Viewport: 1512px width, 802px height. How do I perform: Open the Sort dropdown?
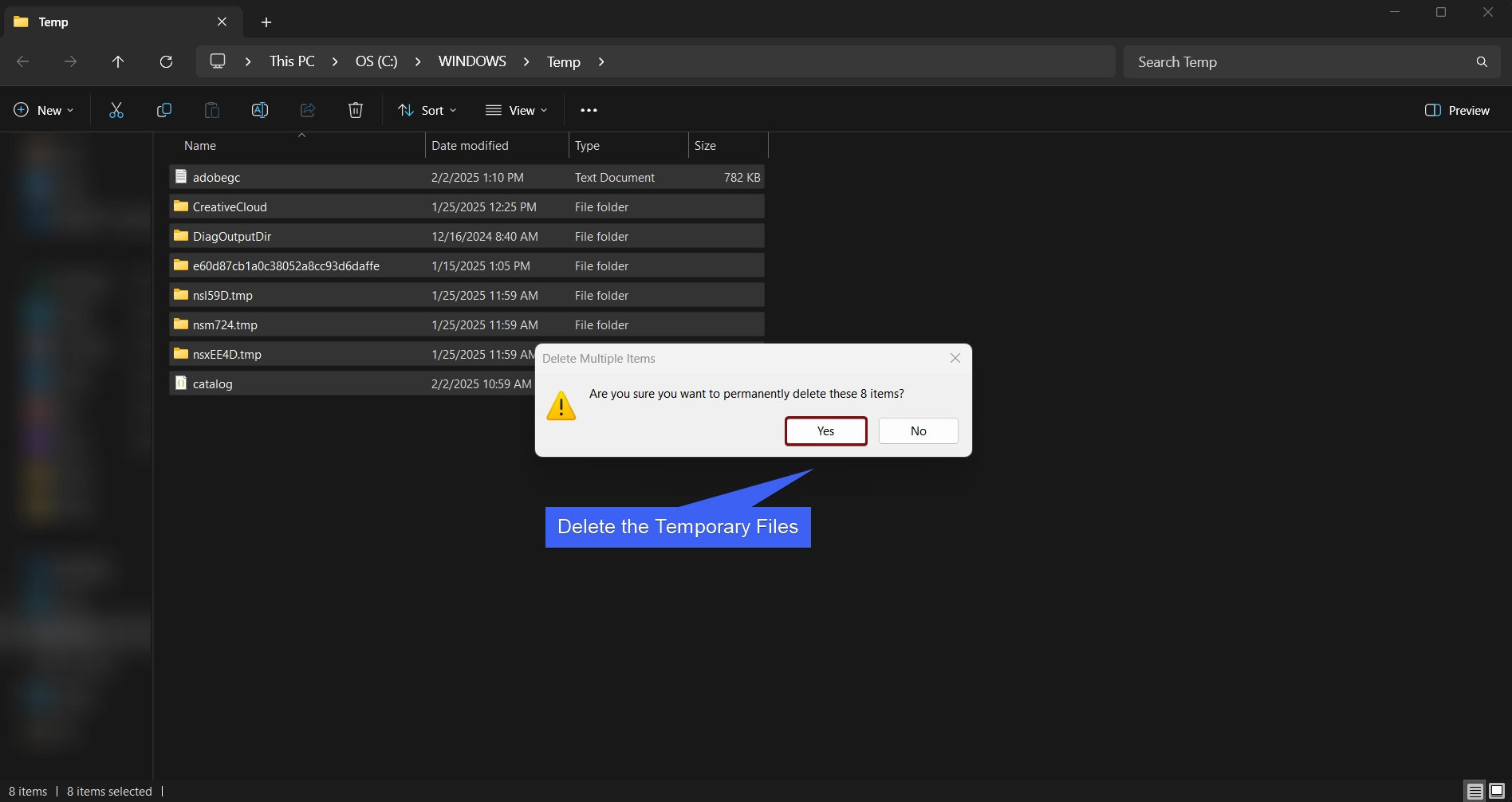[427, 110]
